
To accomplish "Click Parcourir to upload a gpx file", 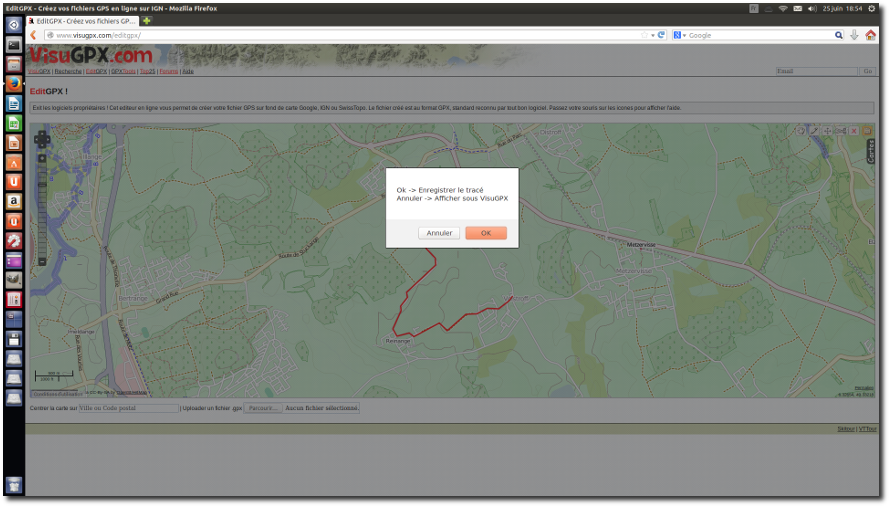I will pos(263,408).
